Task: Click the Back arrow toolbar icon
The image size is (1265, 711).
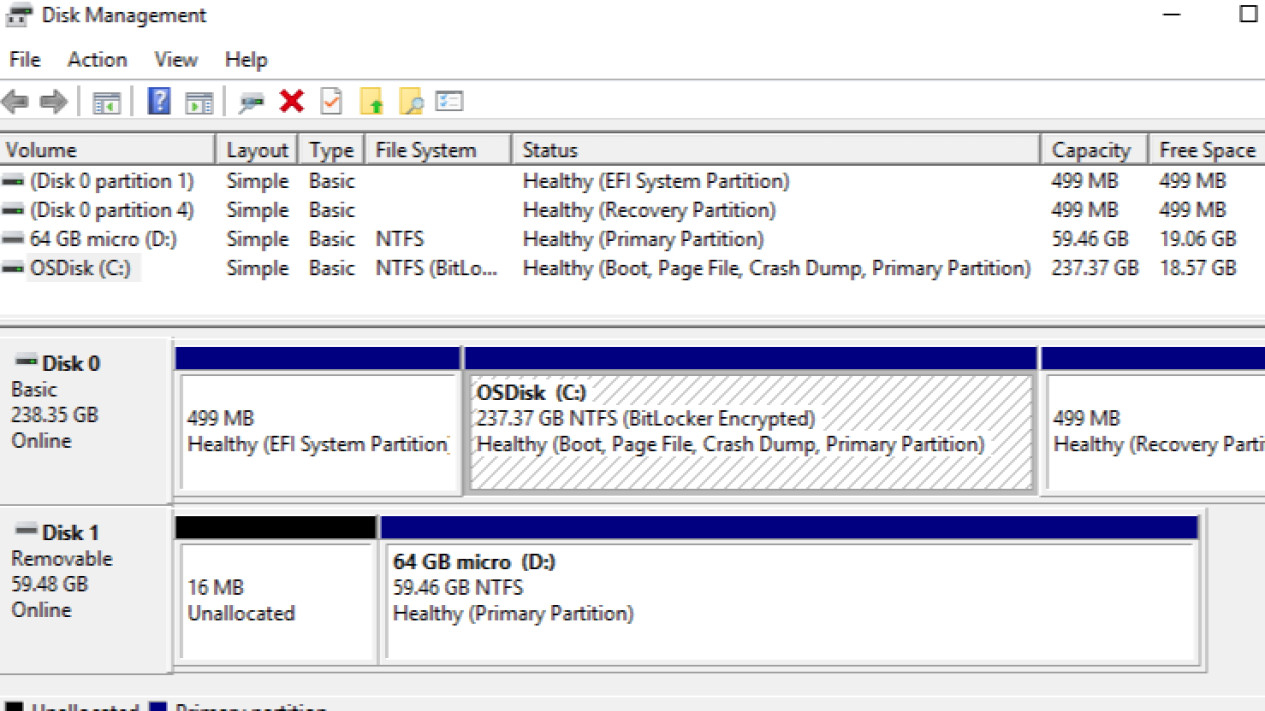Action: (15, 101)
